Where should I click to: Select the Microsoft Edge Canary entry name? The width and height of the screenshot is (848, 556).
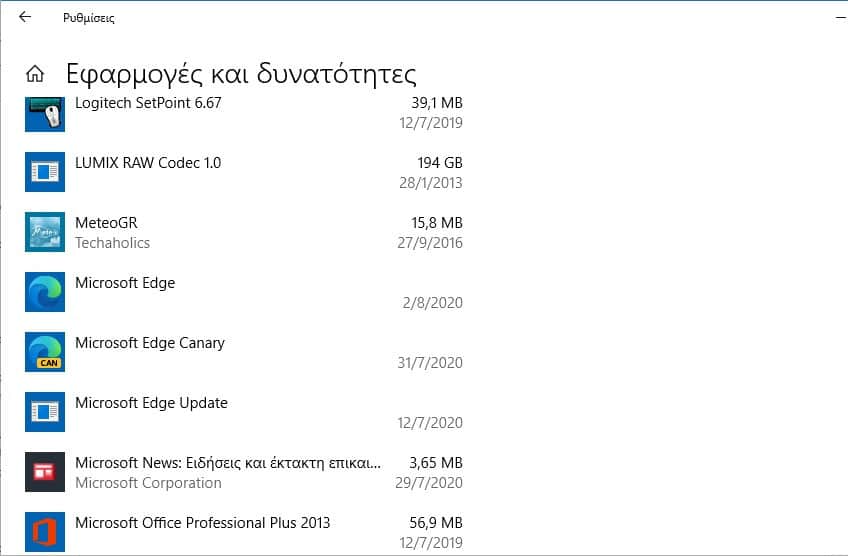[x=150, y=343]
